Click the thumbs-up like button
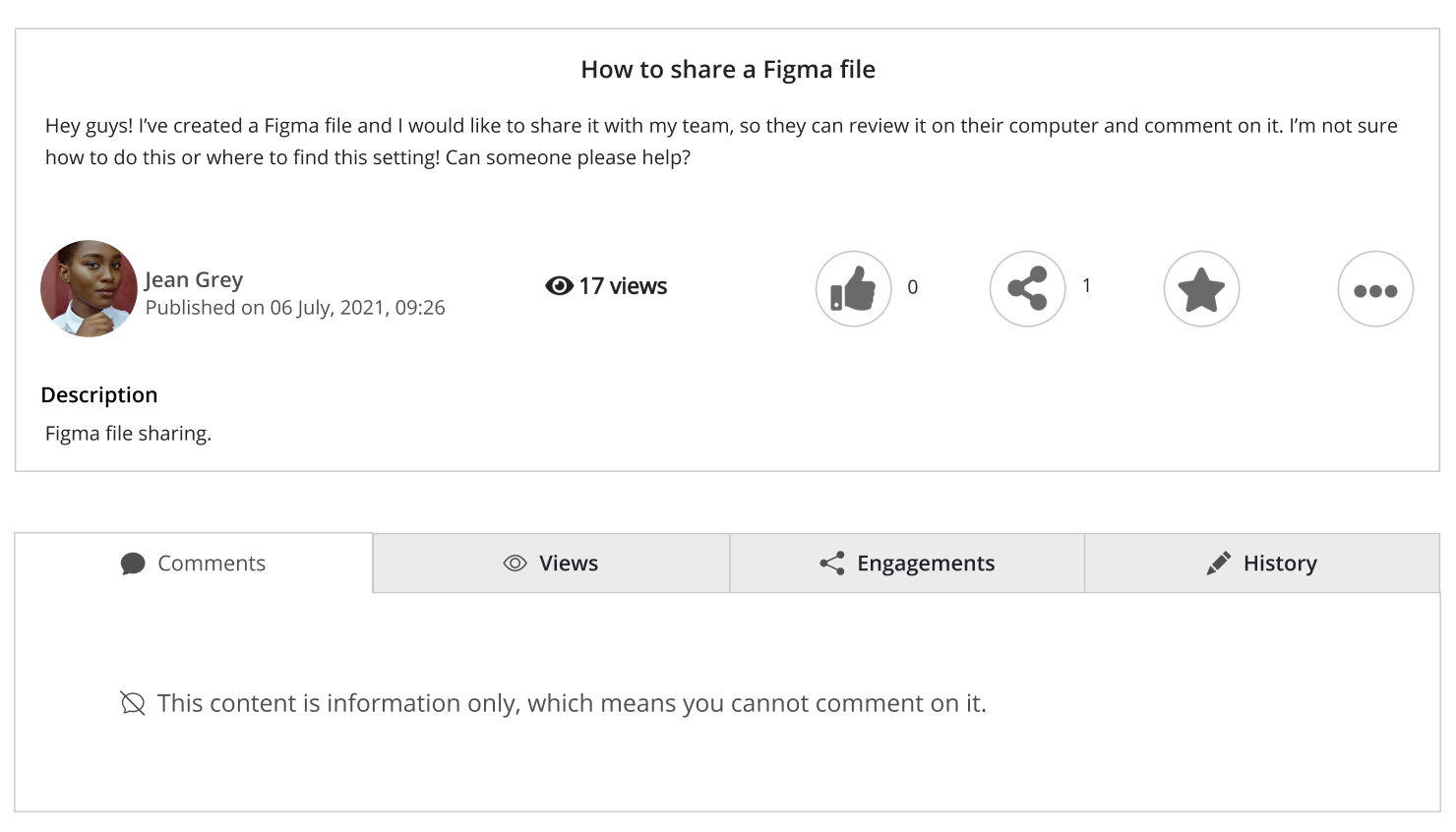 pyautogui.click(x=853, y=289)
